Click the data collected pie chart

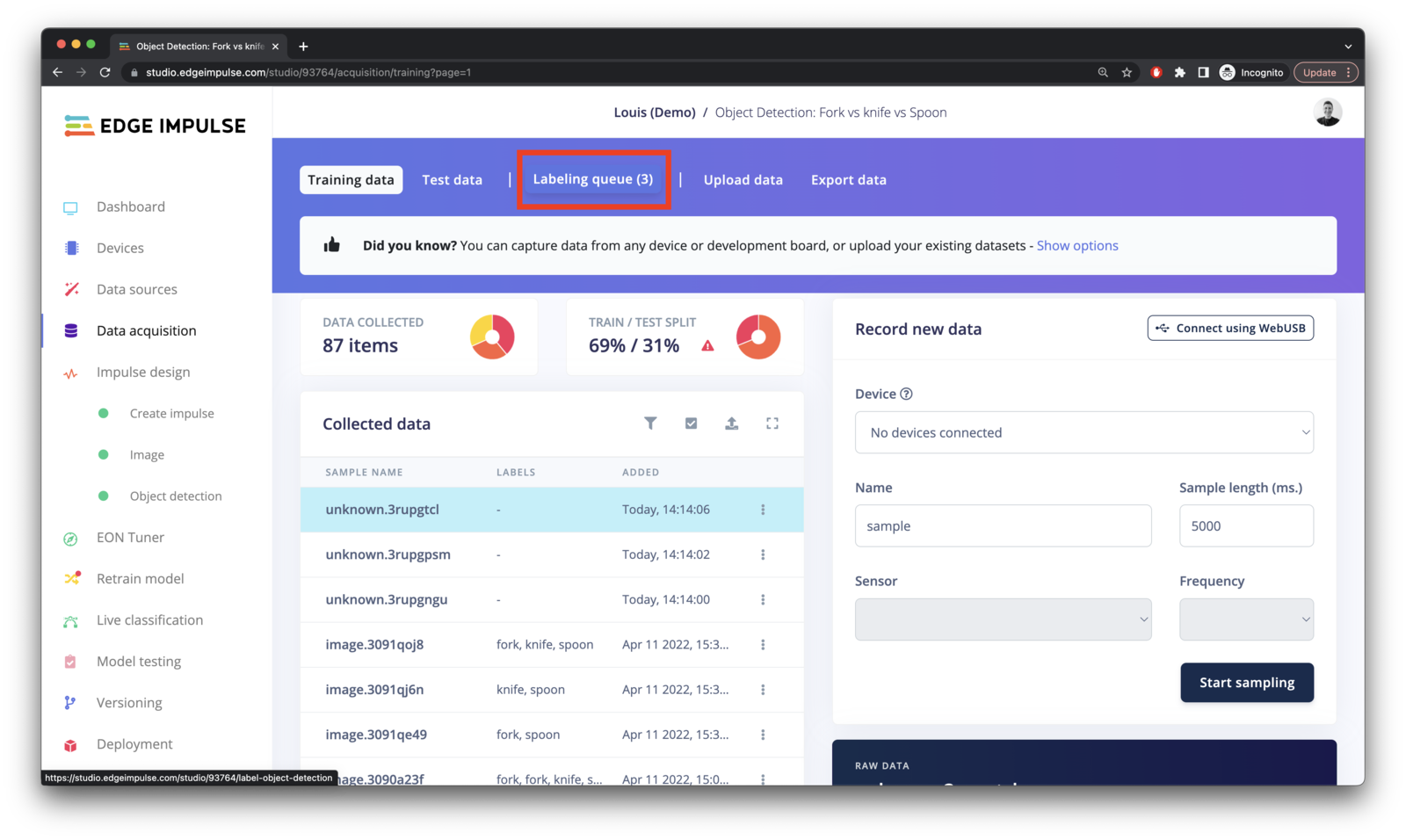pos(492,337)
